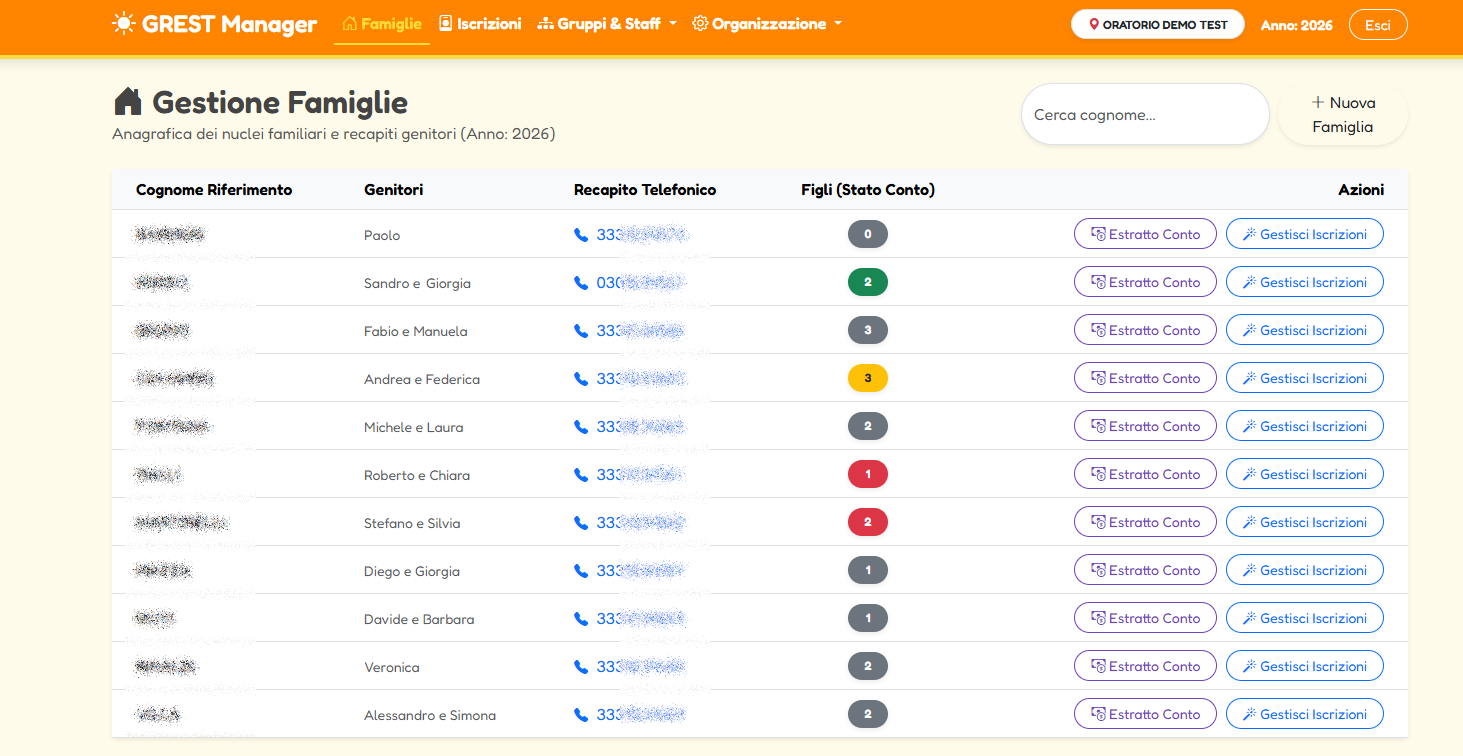Click the phone icon for Michele e Laura

[581, 427]
